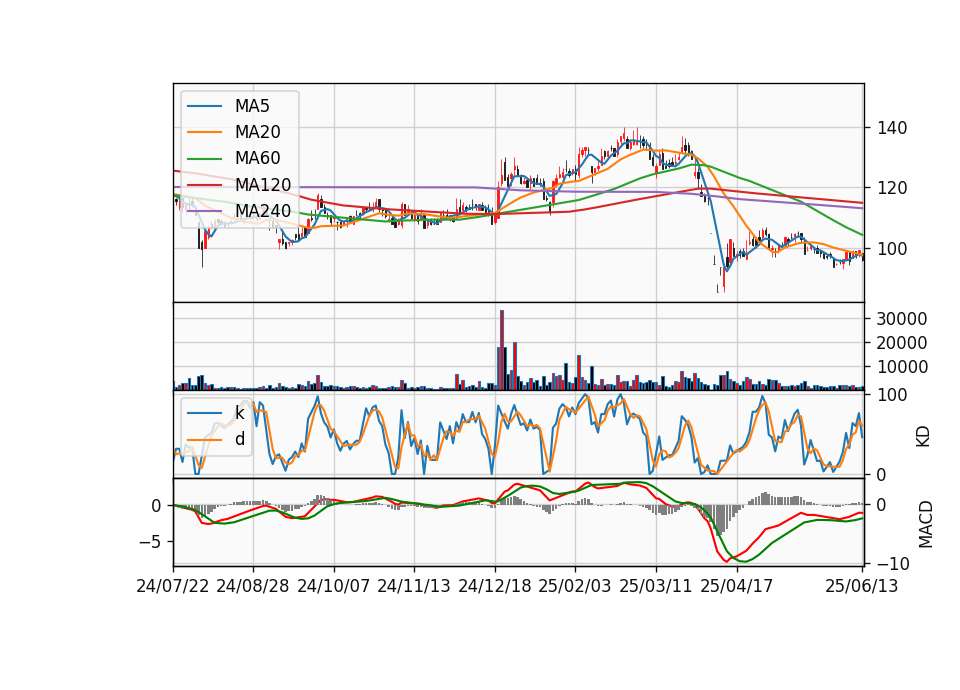Click the 24/08/28 date label
Viewport: 960px width, 690px height.
pyautogui.click(x=253, y=586)
